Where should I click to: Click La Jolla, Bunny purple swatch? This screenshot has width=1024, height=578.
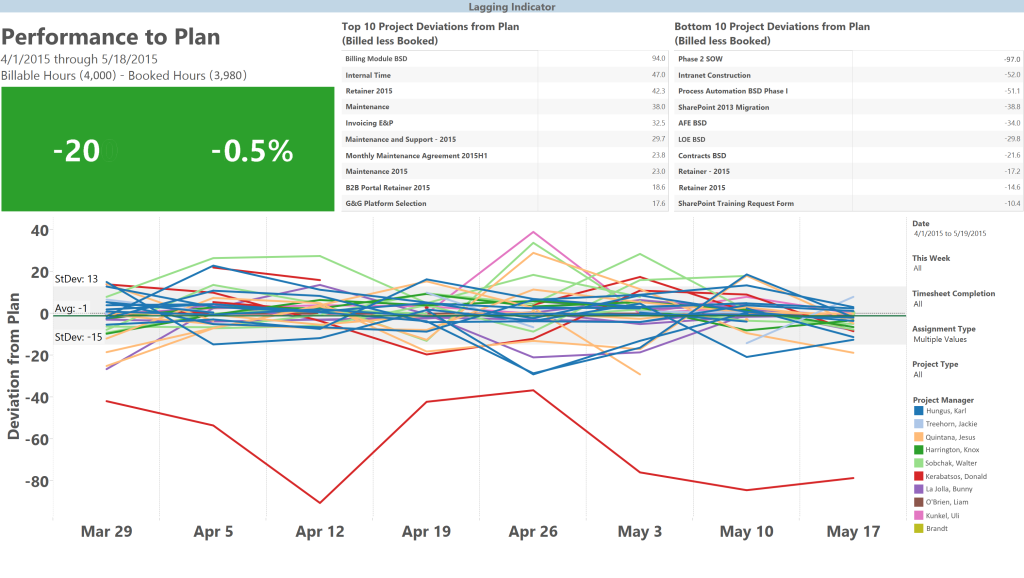918,489
